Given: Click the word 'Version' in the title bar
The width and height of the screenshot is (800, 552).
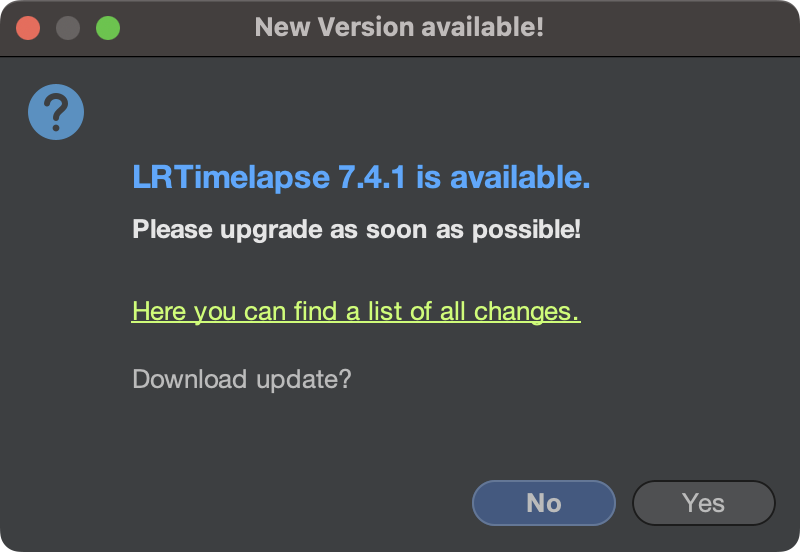Looking at the screenshot, I should 367,27.
